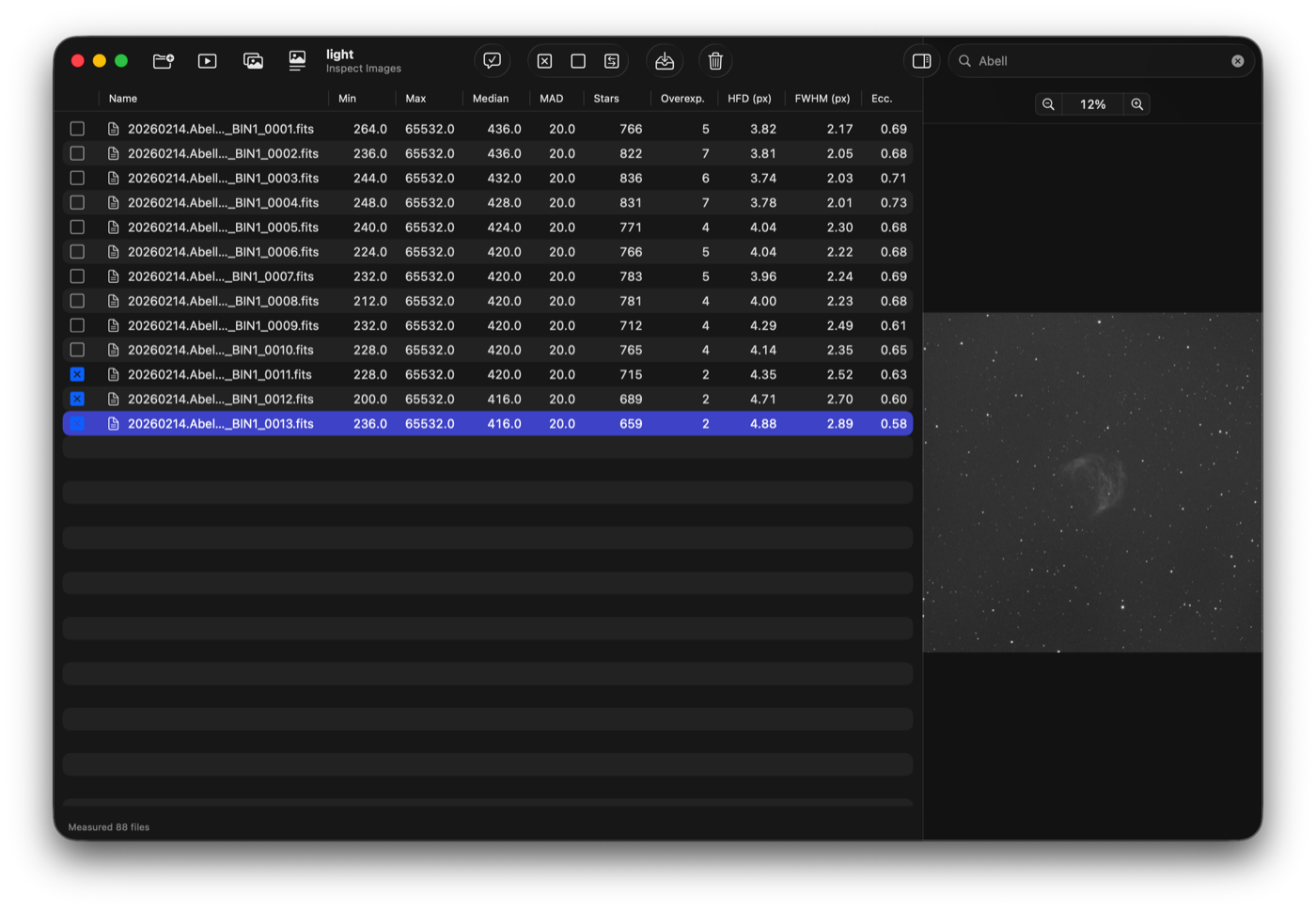The width and height of the screenshot is (1316, 911).
Task: Check the box for BIN1_0009.fits
Action: coord(77,325)
